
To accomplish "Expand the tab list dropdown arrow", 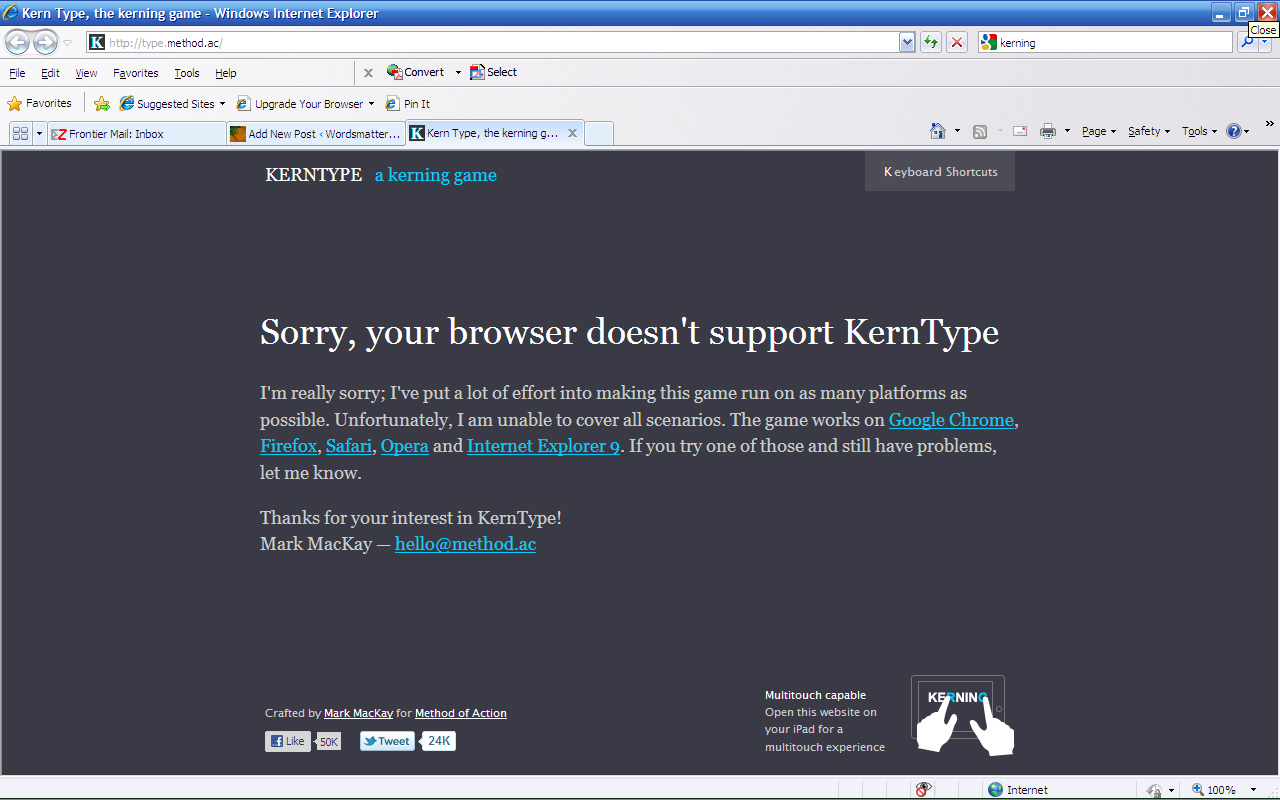I will (x=40, y=133).
